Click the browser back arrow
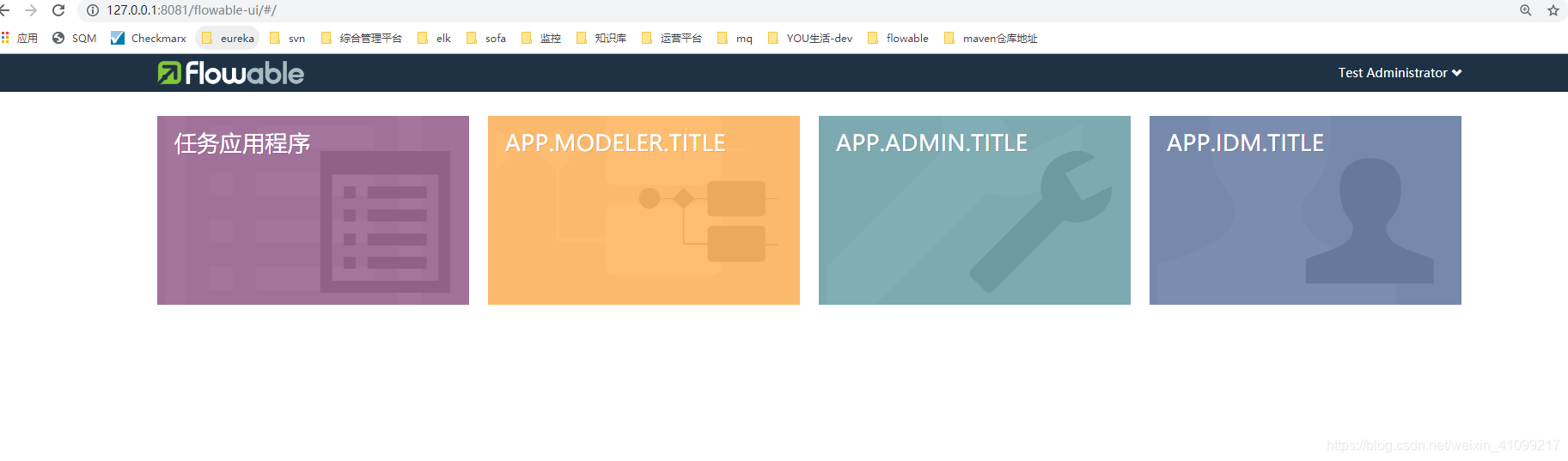 (5, 10)
